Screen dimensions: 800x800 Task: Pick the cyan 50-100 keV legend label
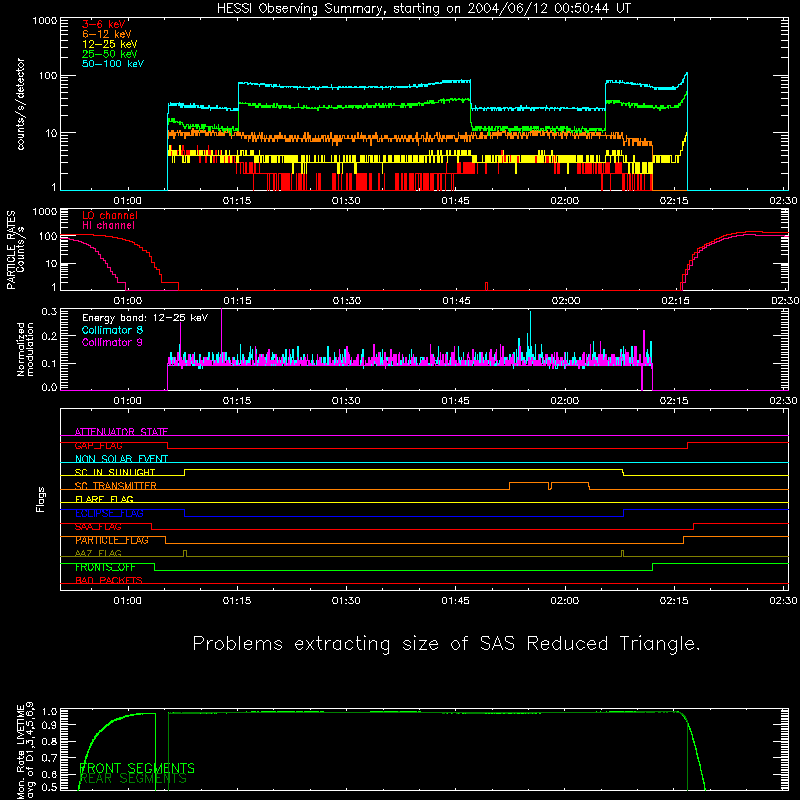click(113, 64)
